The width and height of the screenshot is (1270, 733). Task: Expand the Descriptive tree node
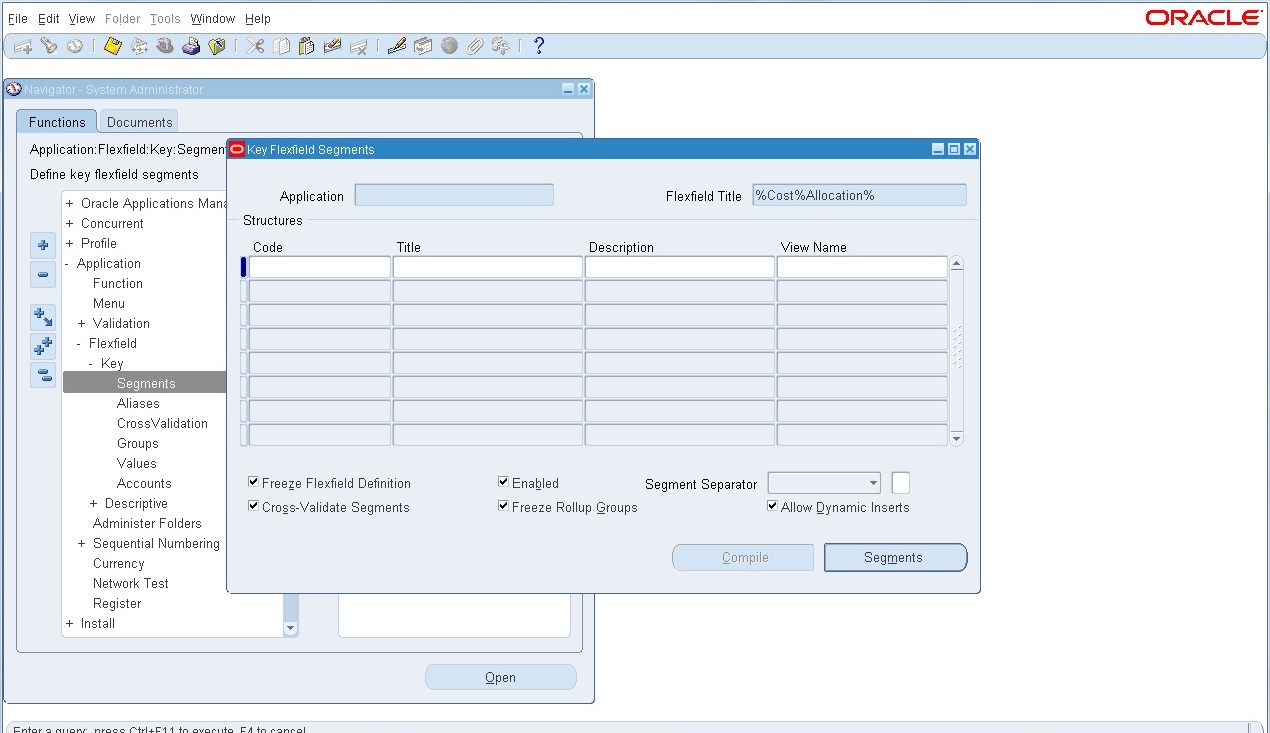(x=93, y=503)
